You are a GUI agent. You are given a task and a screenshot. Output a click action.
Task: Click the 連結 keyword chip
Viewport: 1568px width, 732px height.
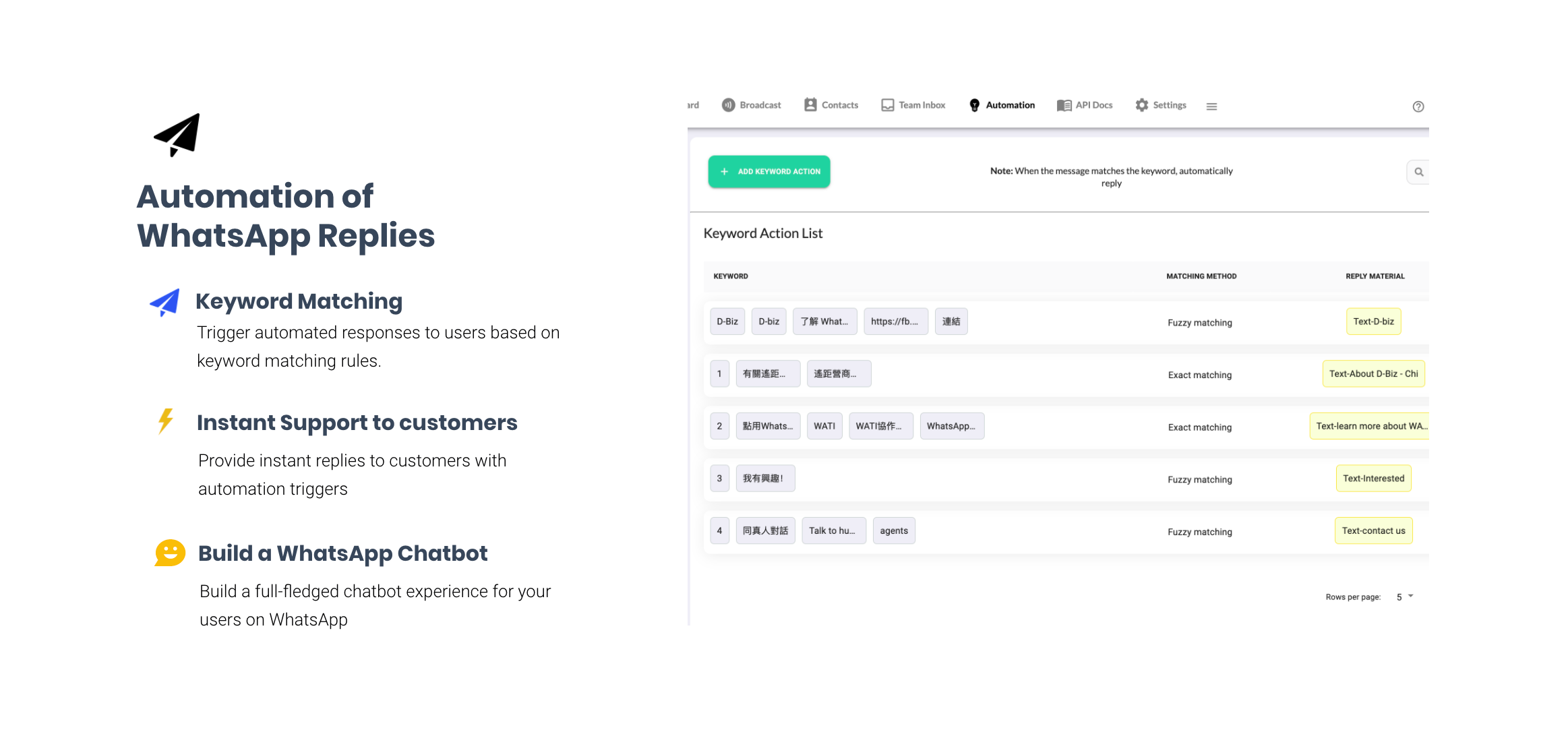click(951, 322)
